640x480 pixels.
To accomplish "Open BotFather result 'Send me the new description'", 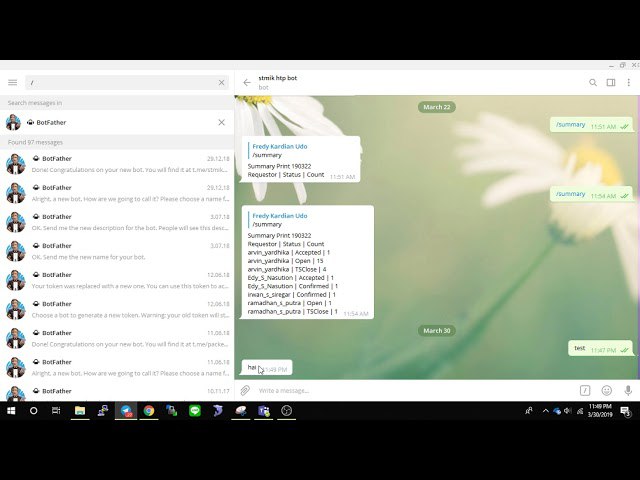I will click(117, 222).
